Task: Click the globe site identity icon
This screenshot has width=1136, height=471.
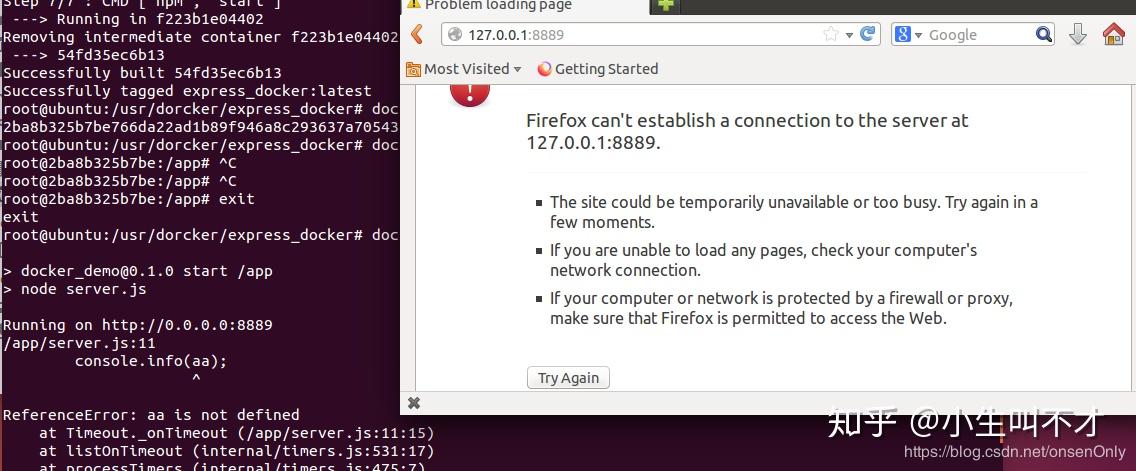Action: [x=455, y=35]
